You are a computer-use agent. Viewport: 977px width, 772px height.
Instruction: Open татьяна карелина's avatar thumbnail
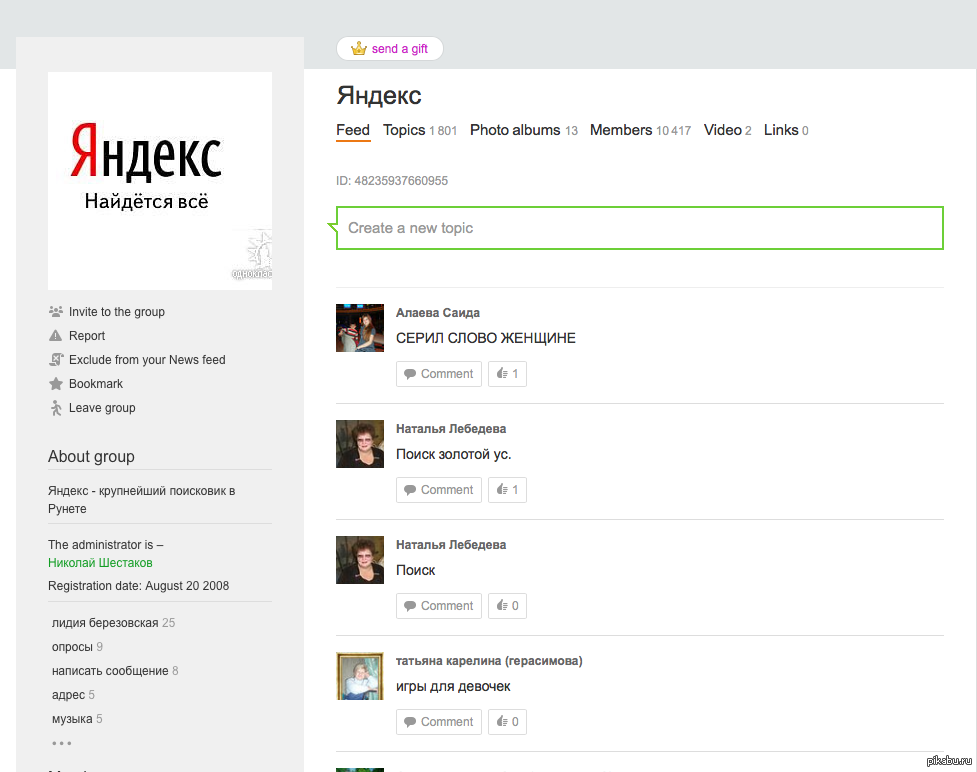point(360,676)
